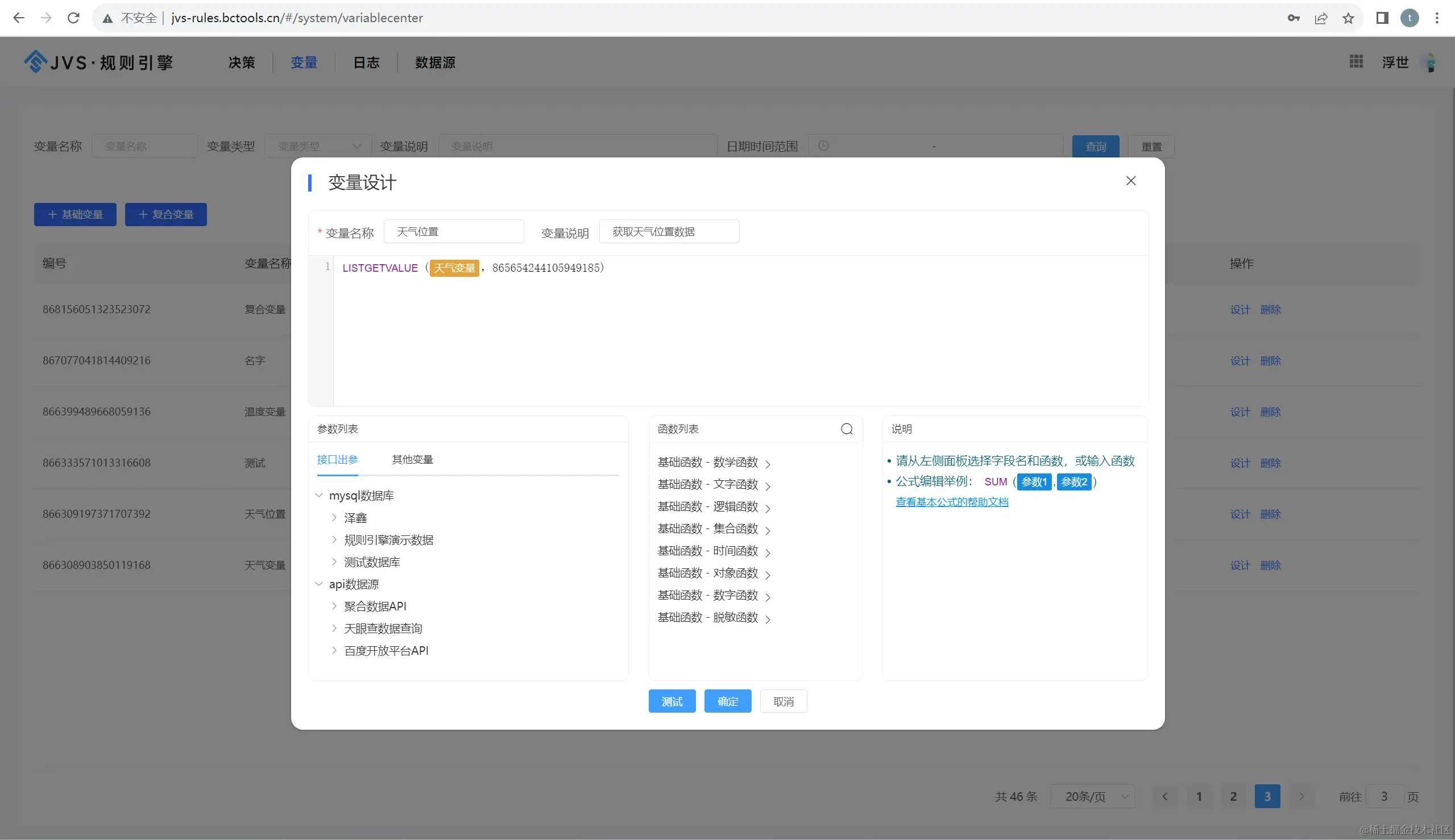Image resolution: width=1455 pixels, height=840 pixels.
Task: Open the browser side panel icon
Action: pyautogui.click(x=1382, y=18)
